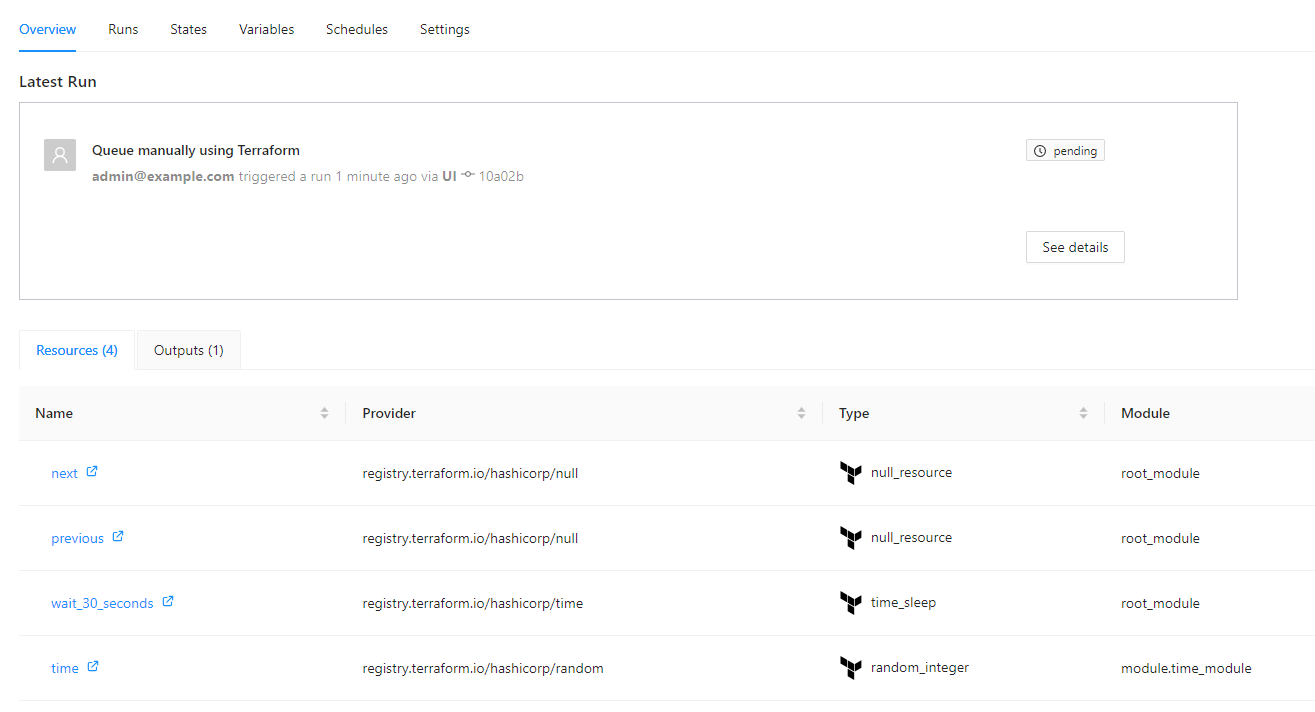Screen dimensions: 1315x712
Task: Click the pending status badge
Action: pos(1065,151)
